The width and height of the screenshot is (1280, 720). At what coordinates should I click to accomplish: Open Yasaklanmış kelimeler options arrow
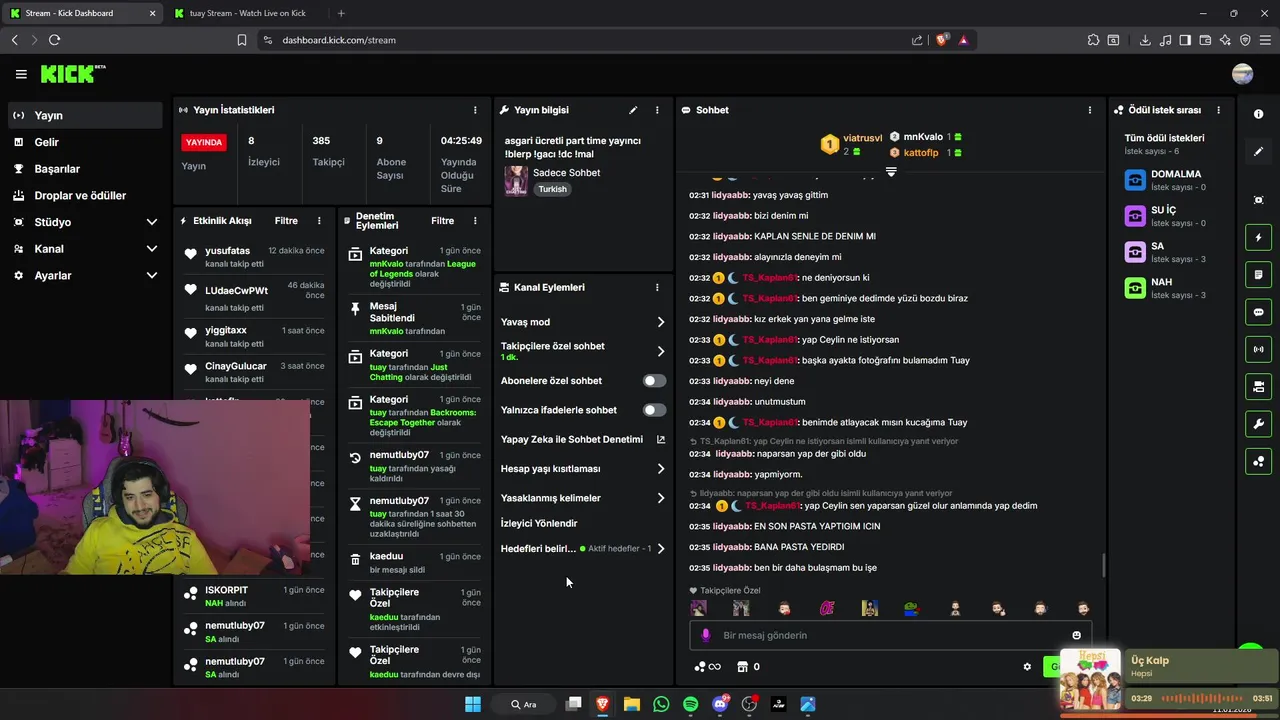coord(660,498)
